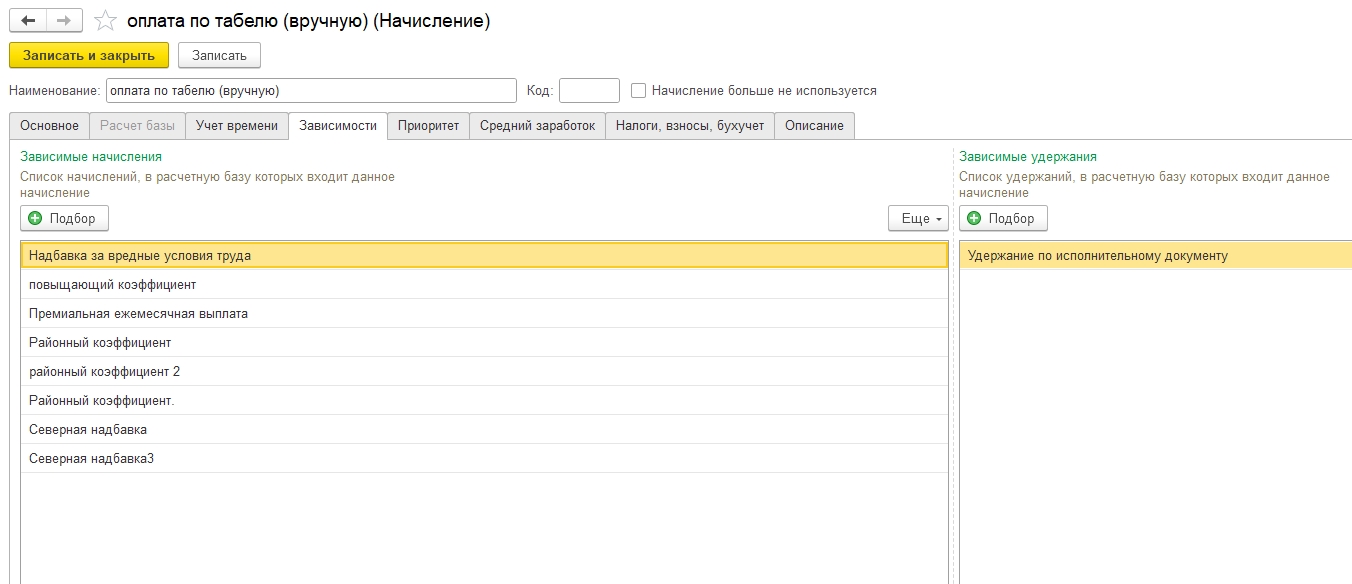Open the Средний заработок tab

pyautogui.click(x=537, y=126)
